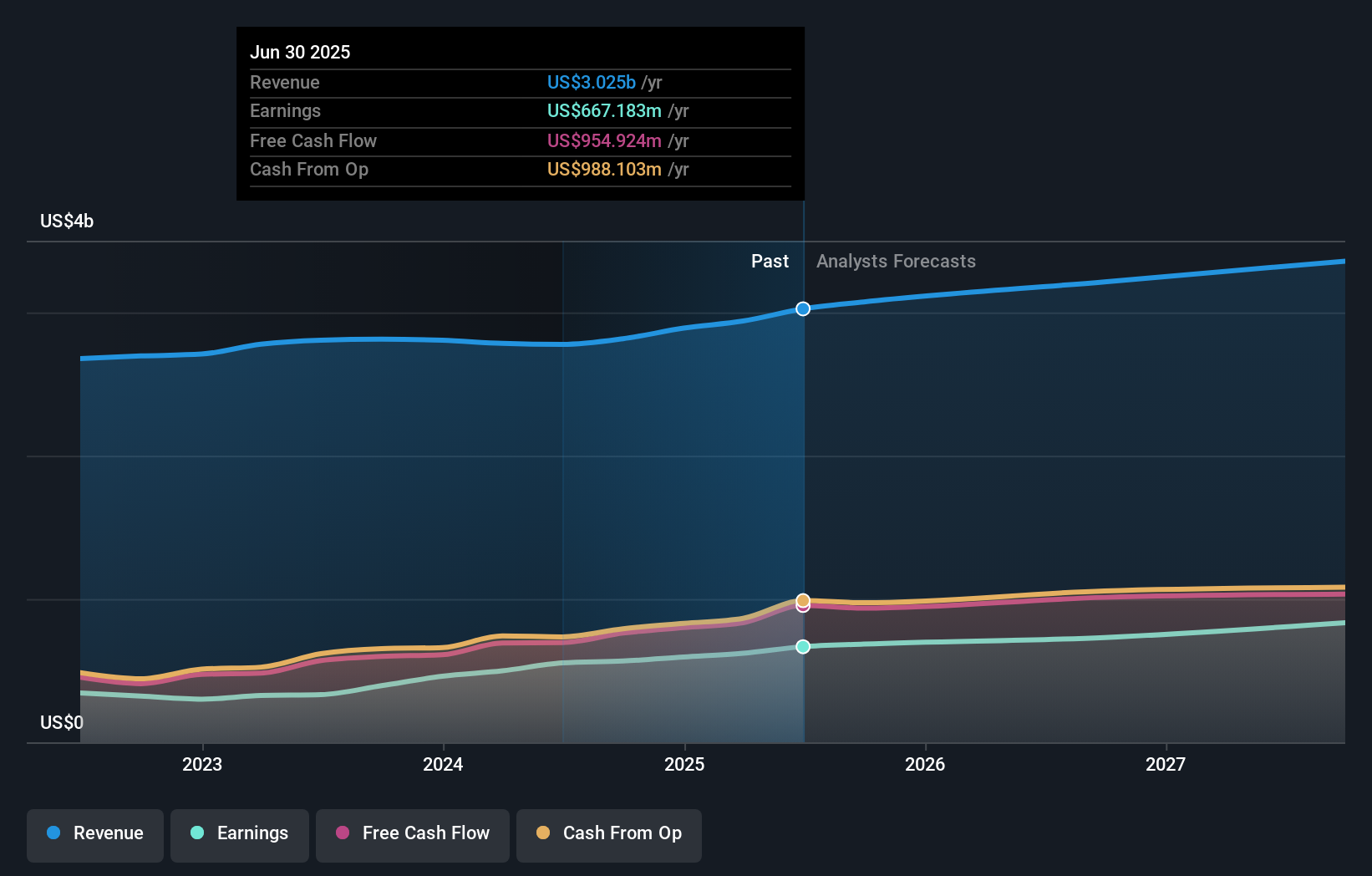Click the 2025 x-axis label
The width and height of the screenshot is (1372, 876).
[684, 764]
